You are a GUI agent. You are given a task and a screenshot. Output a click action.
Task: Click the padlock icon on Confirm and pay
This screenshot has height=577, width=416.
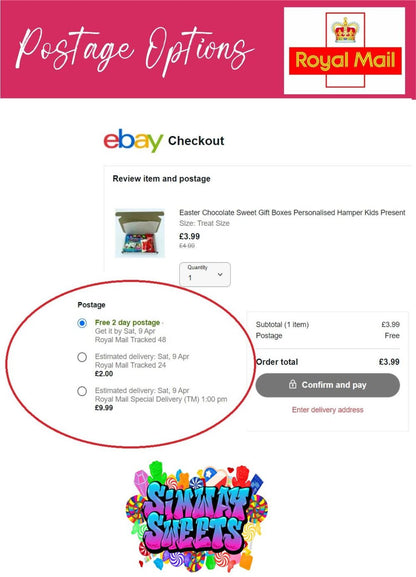(x=293, y=385)
